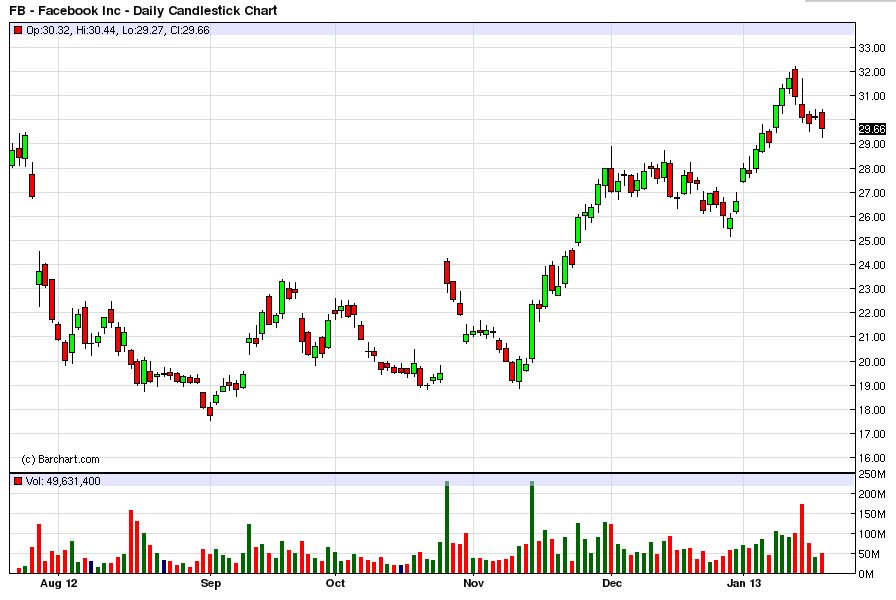Screen dimensions: 896x600
Task: Click the "0M" volume axis label
Action: click(x=866, y=574)
